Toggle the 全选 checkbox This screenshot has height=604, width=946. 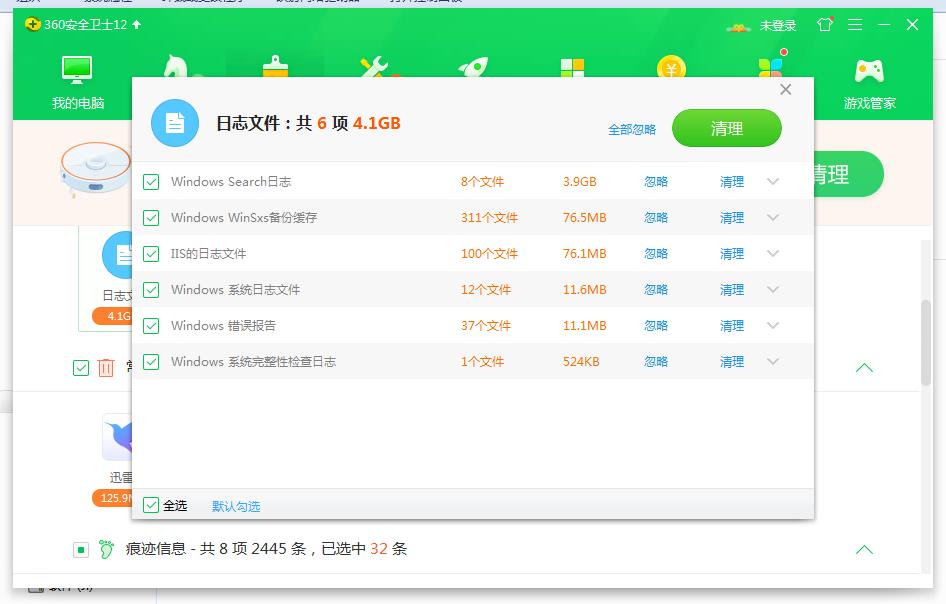[151, 505]
